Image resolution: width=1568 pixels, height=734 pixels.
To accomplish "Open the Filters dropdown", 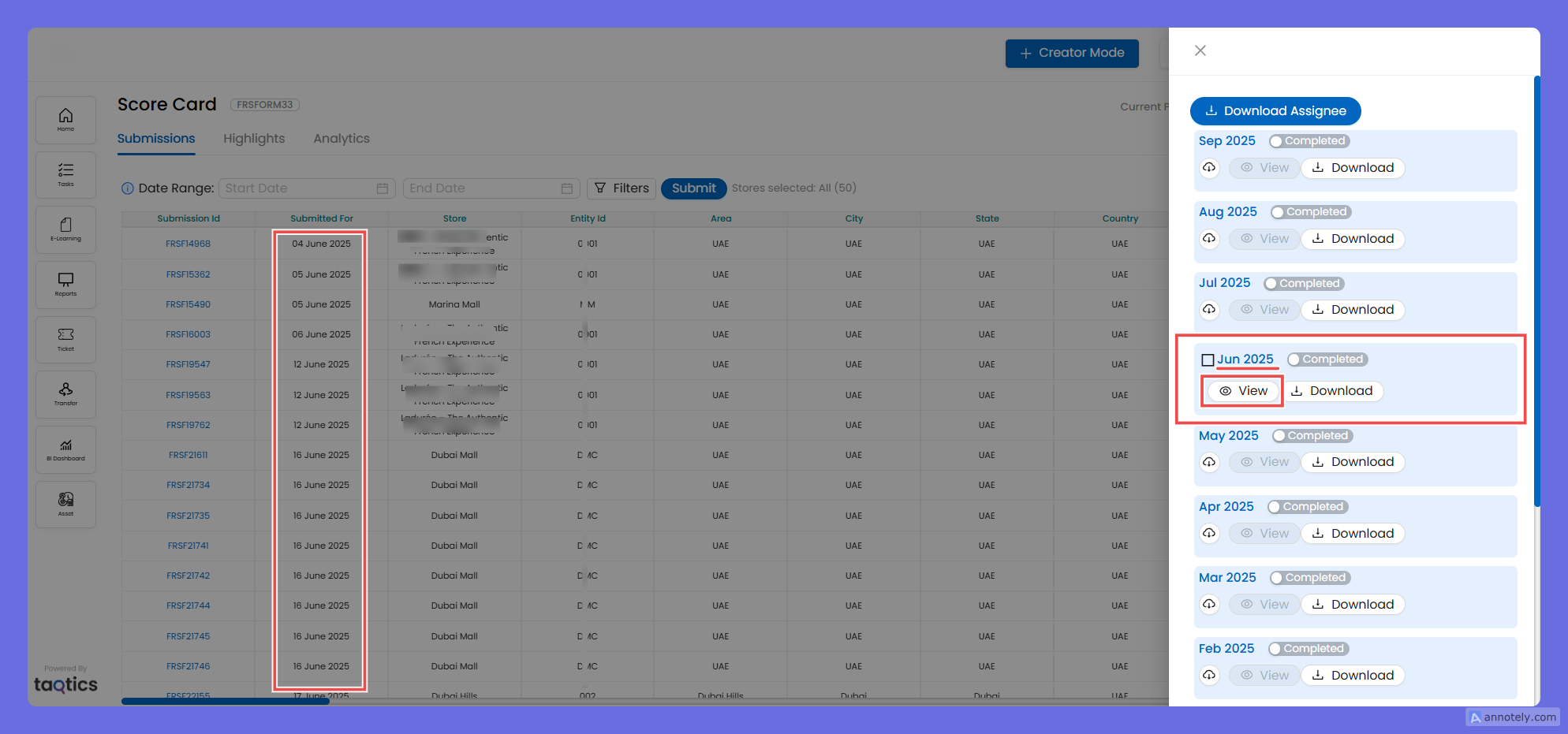I will (x=622, y=188).
